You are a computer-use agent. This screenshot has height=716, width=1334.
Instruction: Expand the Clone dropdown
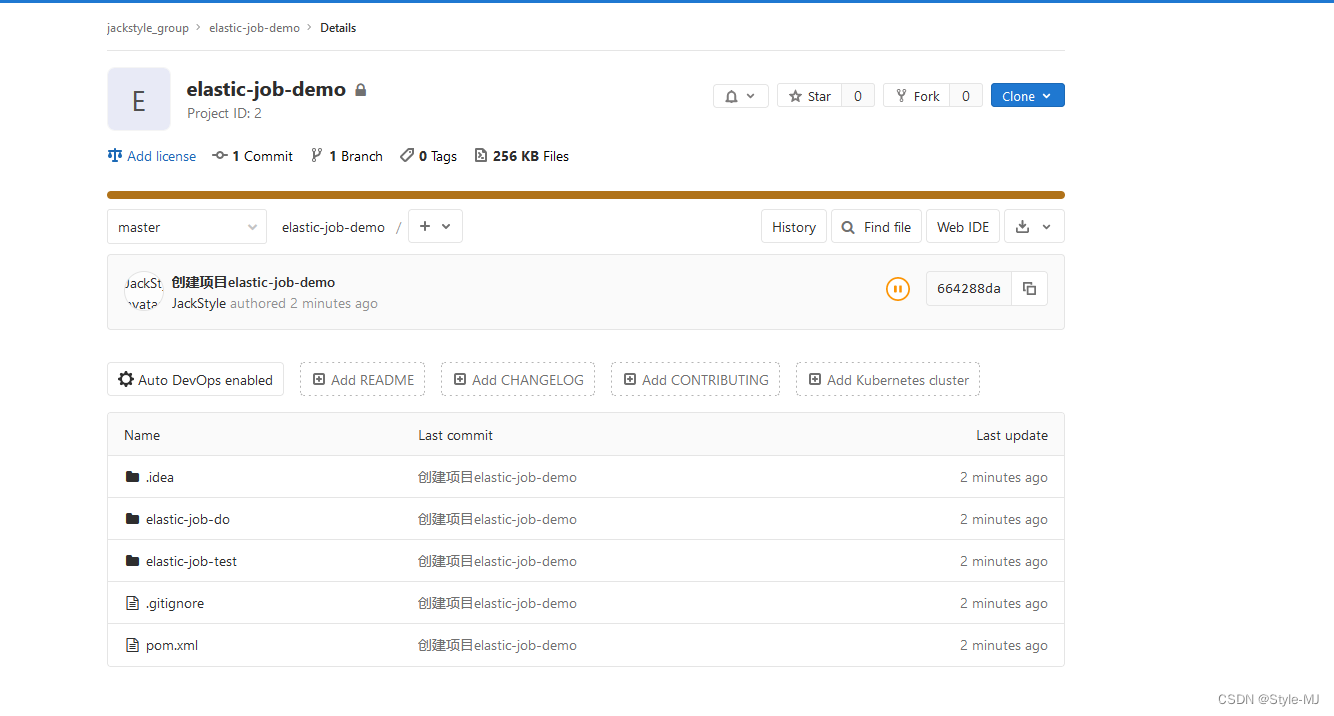(1027, 96)
